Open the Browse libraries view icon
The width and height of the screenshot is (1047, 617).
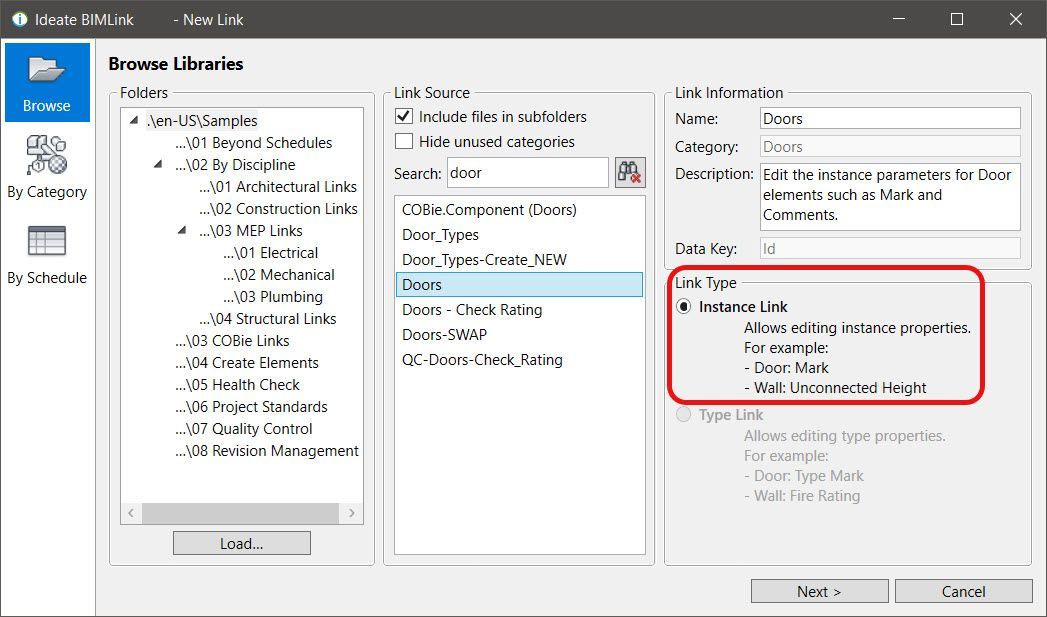coord(47,82)
